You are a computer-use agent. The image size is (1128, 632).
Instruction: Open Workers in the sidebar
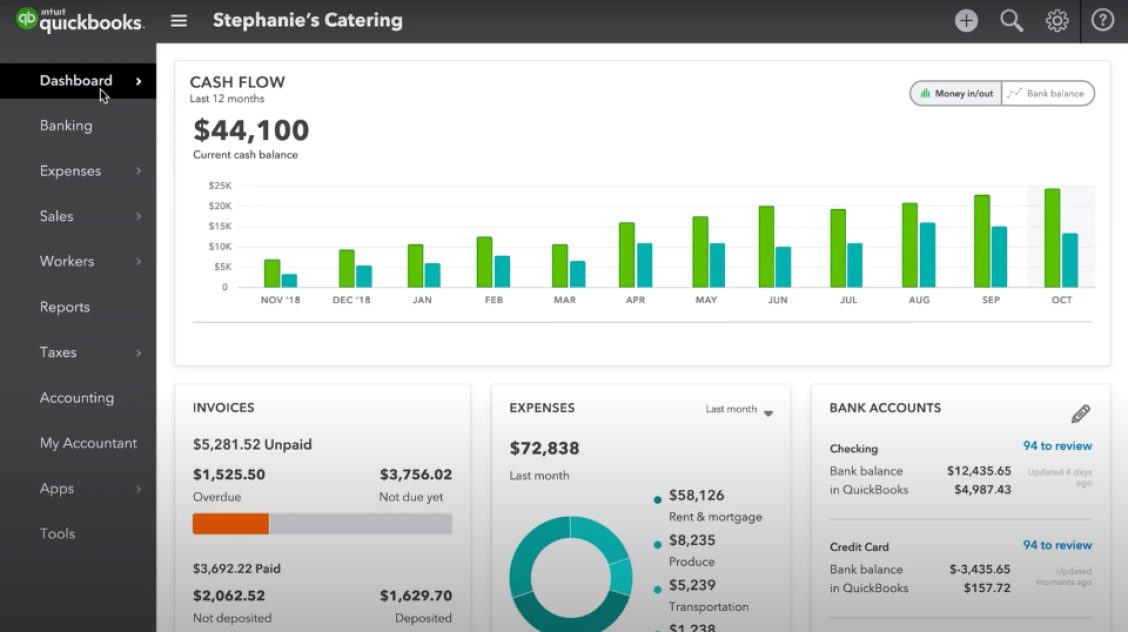tap(67, 262)
